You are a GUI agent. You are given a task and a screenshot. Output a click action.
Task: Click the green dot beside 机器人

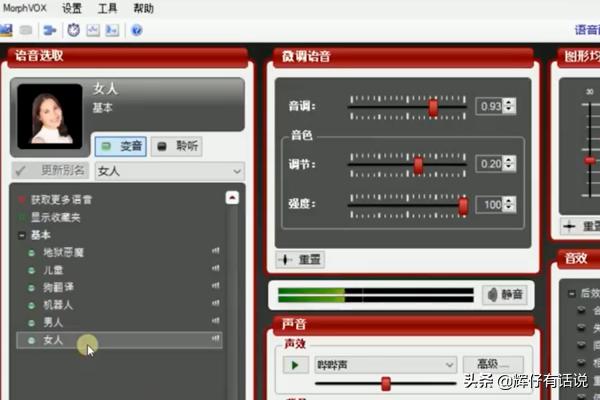(x=32, y=305)
